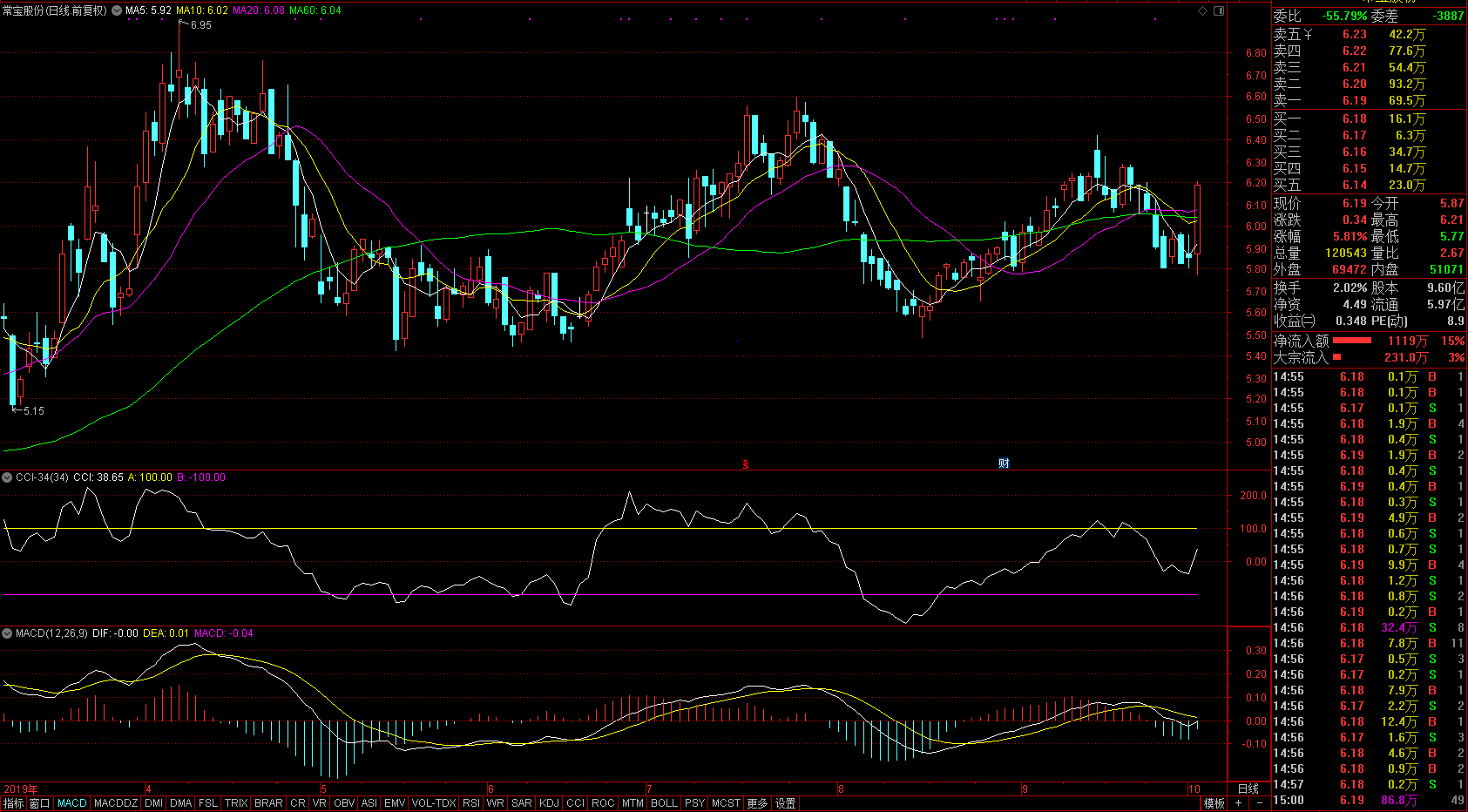The height and width of the screenshot is (812, 1468).
Task: Select the SAR indicator tab
Action: [x=522, y=803]
